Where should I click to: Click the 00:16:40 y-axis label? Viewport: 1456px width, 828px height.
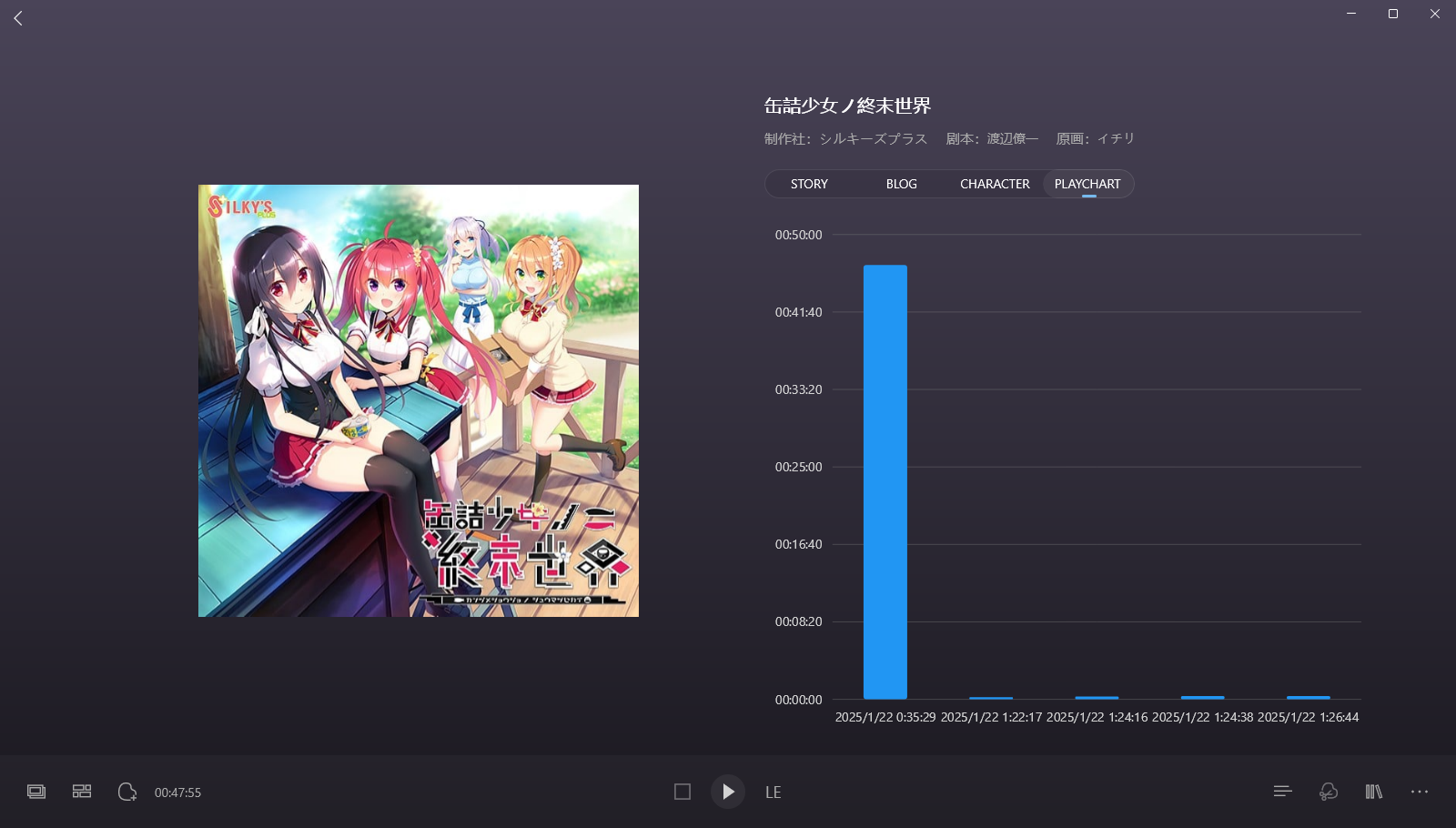(798, 544)
